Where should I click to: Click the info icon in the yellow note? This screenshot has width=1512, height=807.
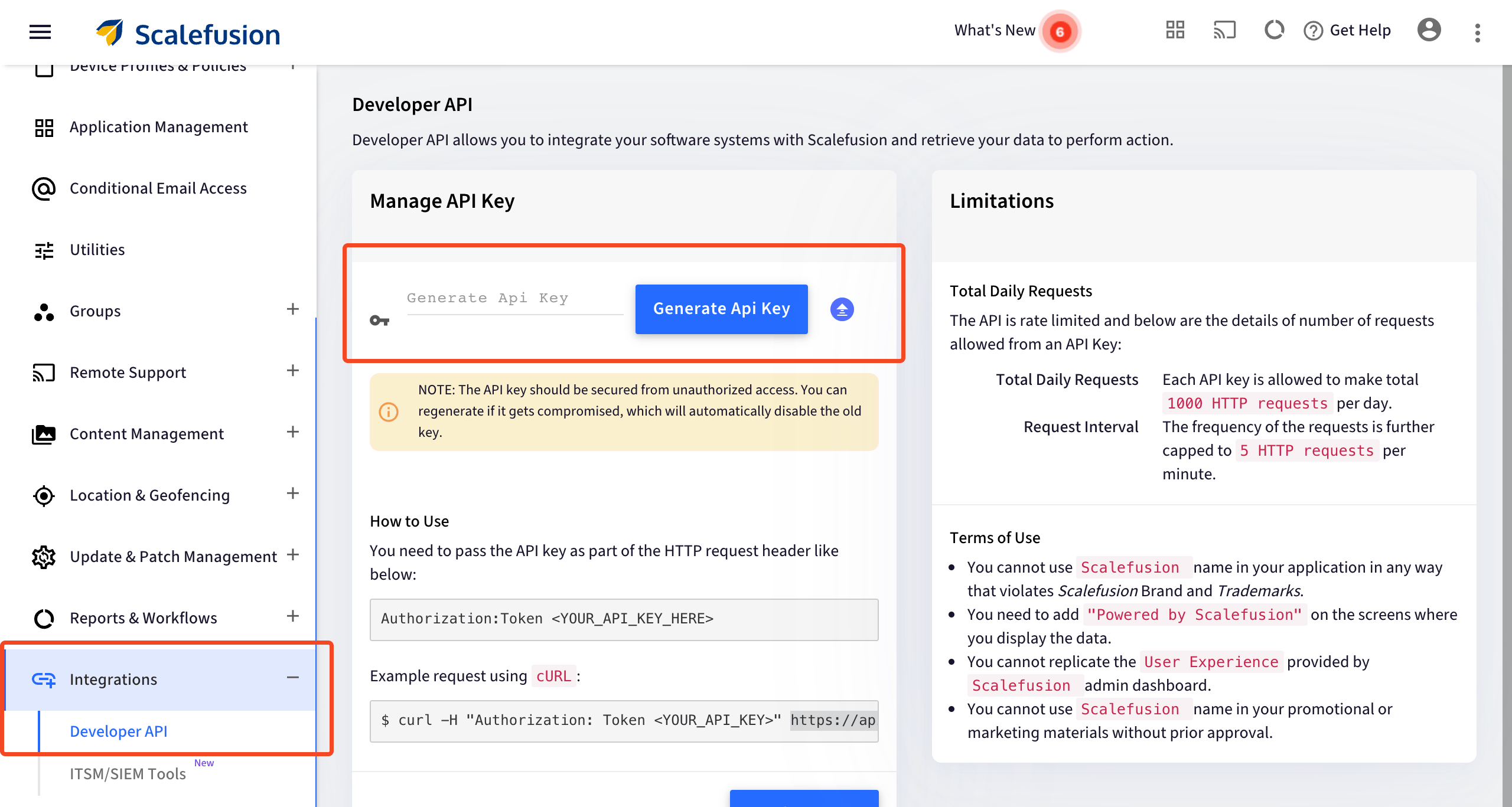(388, 411)
